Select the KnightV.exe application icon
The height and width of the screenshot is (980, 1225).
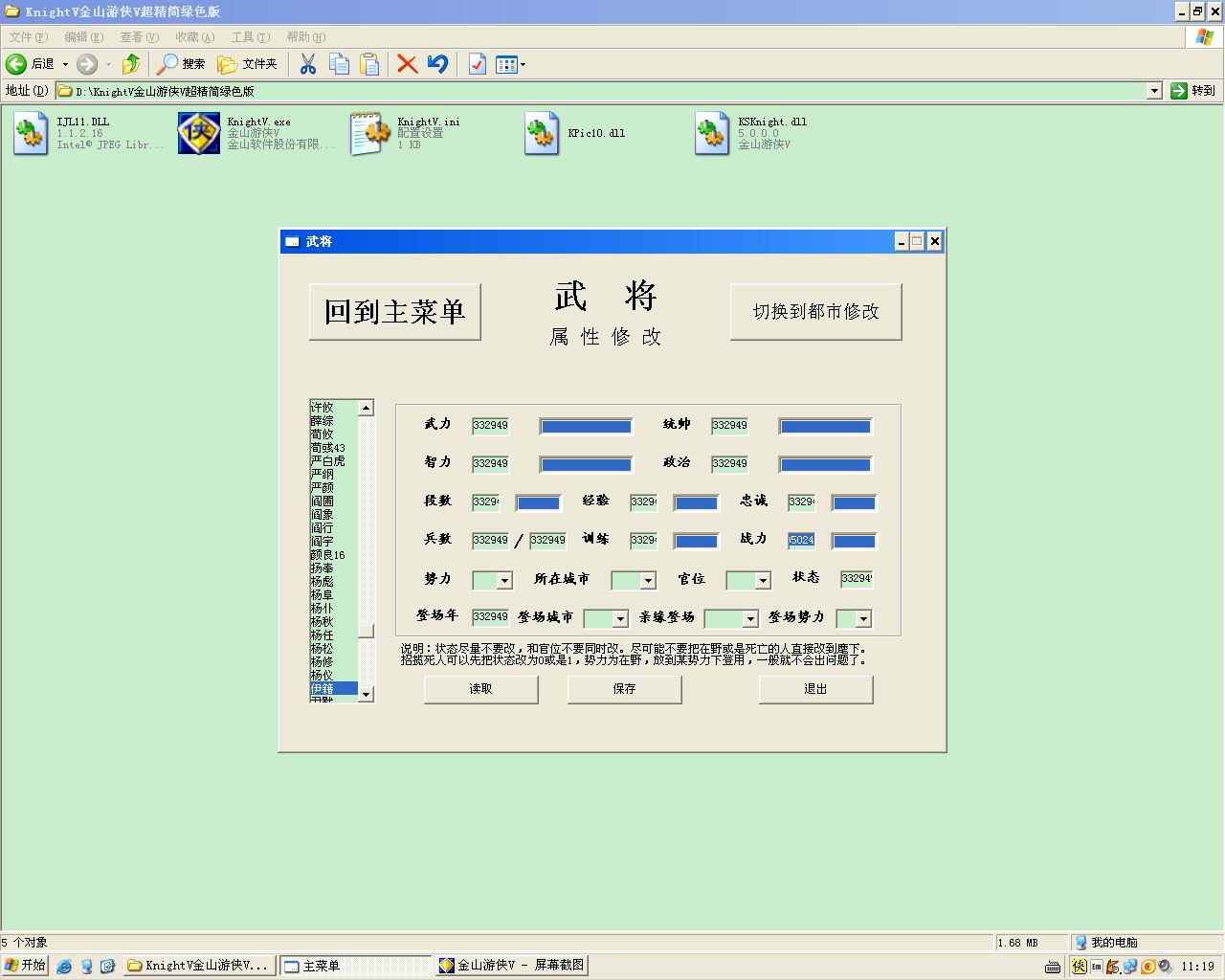pyautogui.click(x=199, y=133)
